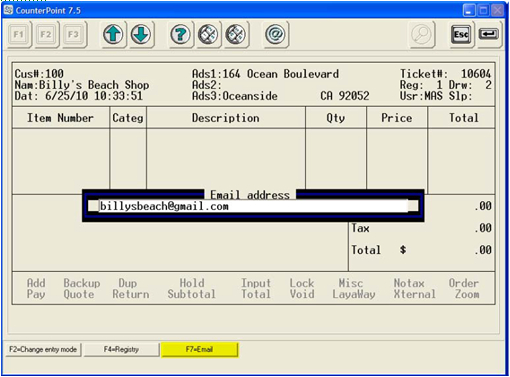Select the Lock Void command

pos(302,289)
